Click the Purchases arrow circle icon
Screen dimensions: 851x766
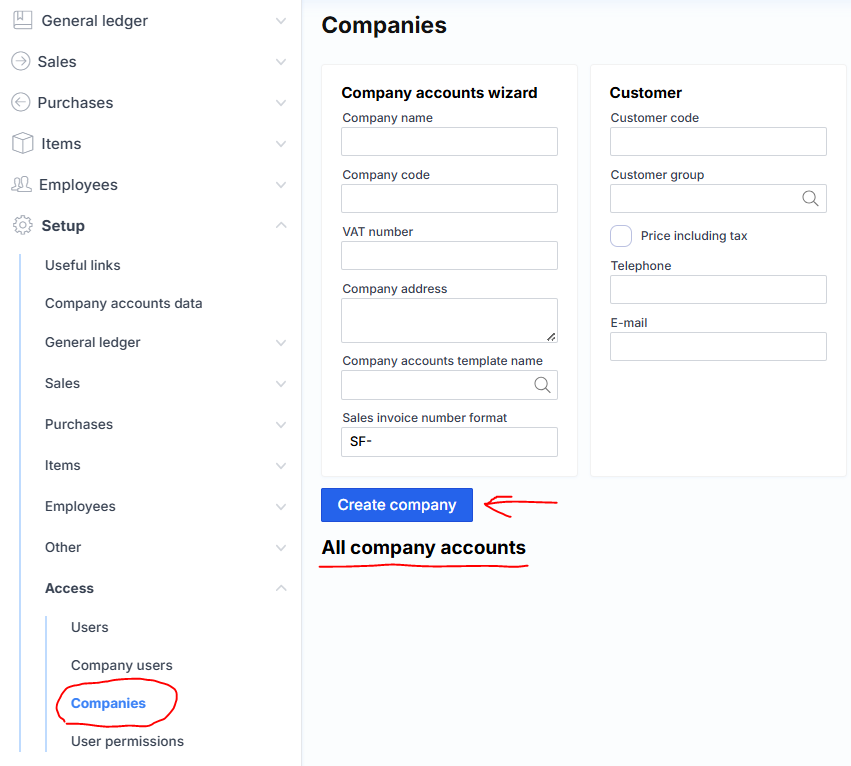(x=20, y=102)
